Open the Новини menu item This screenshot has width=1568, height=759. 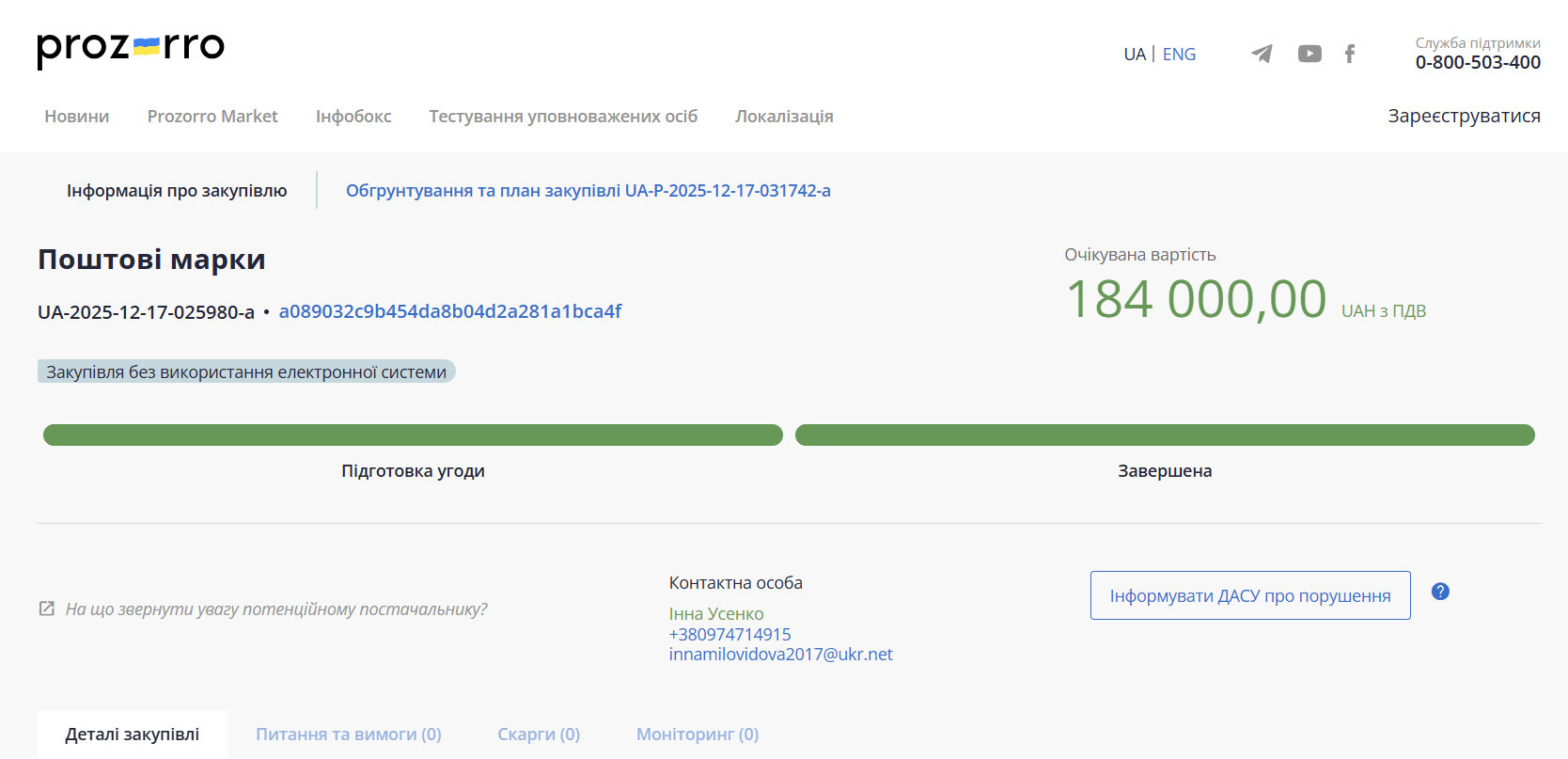coord(77,117)
